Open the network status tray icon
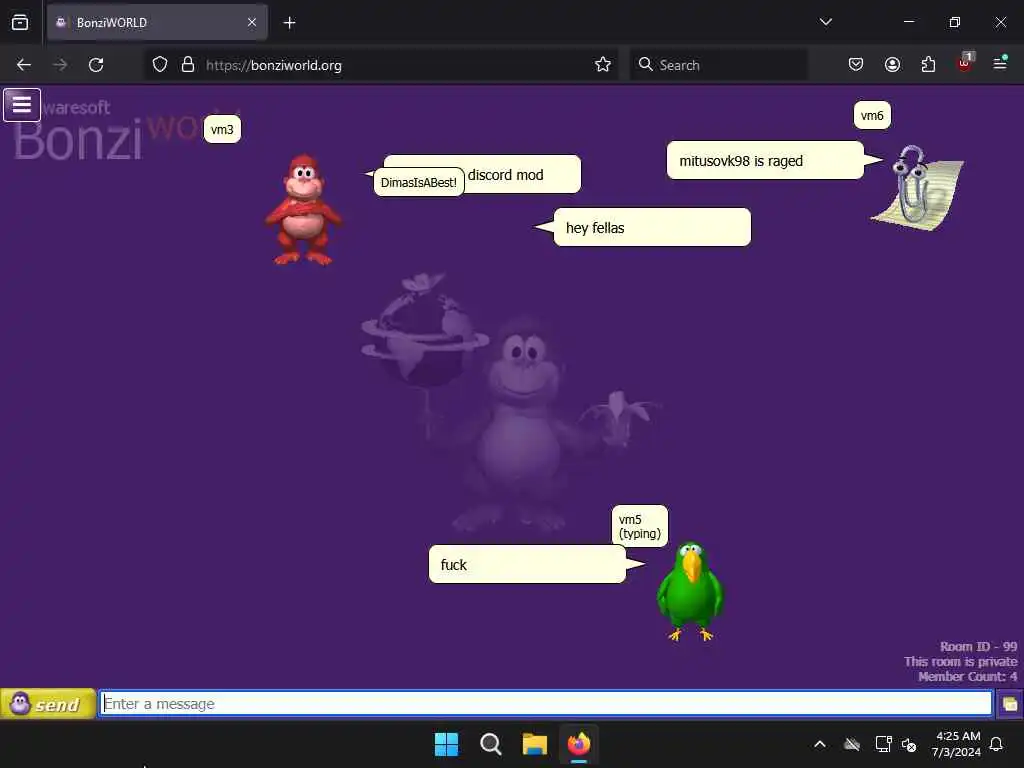The image size is (1024, 768). (884, 744)
